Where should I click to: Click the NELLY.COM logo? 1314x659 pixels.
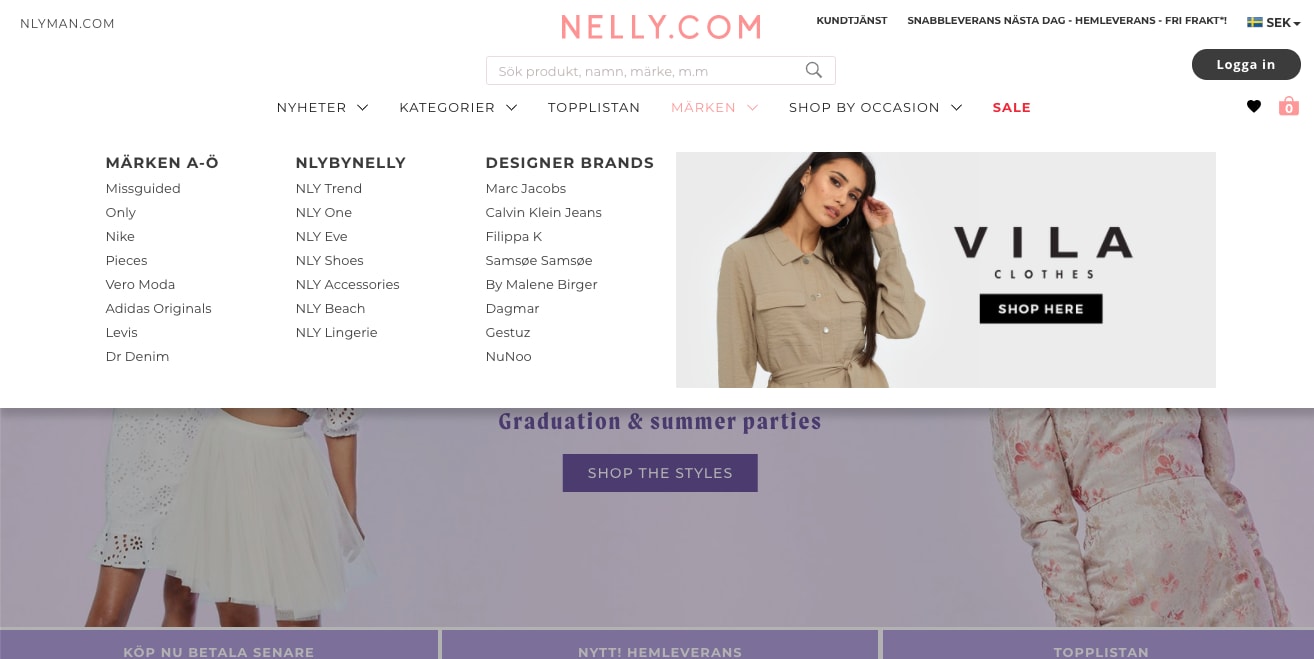661,27
